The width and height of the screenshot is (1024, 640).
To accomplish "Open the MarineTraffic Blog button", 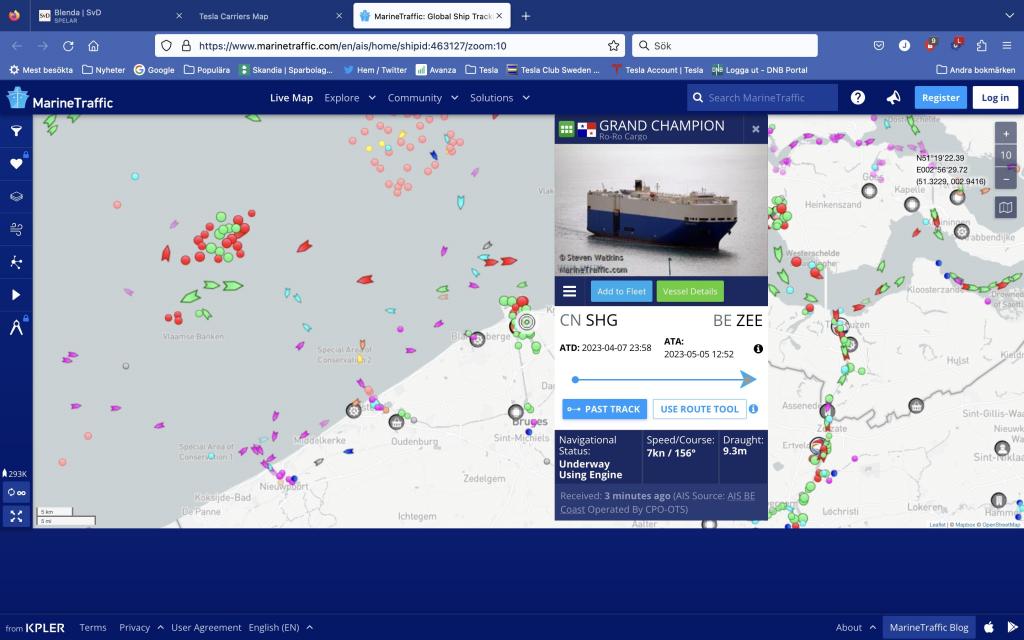I will coord(929,628).
